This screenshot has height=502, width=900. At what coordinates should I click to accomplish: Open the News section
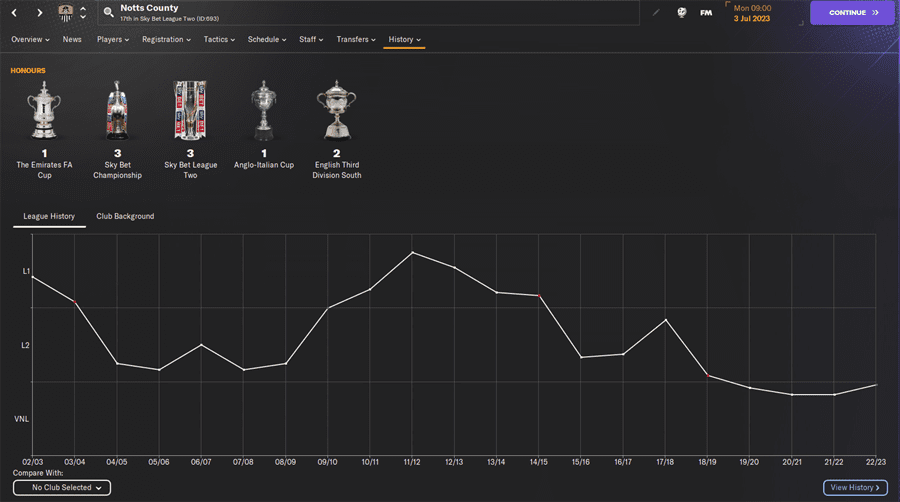pyautogui.click(x=72, y=40)
